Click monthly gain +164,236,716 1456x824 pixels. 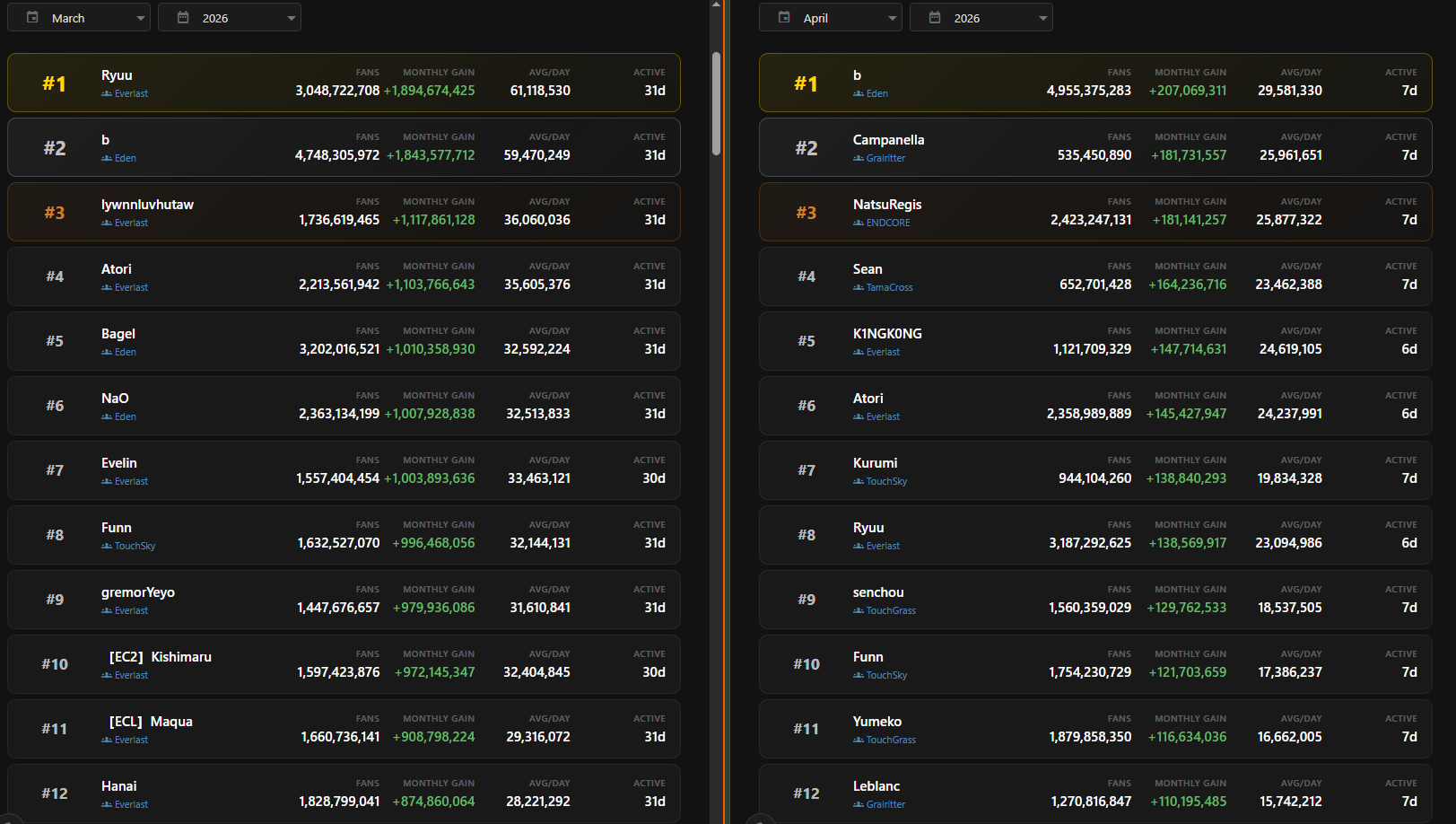click(1187, 285)
